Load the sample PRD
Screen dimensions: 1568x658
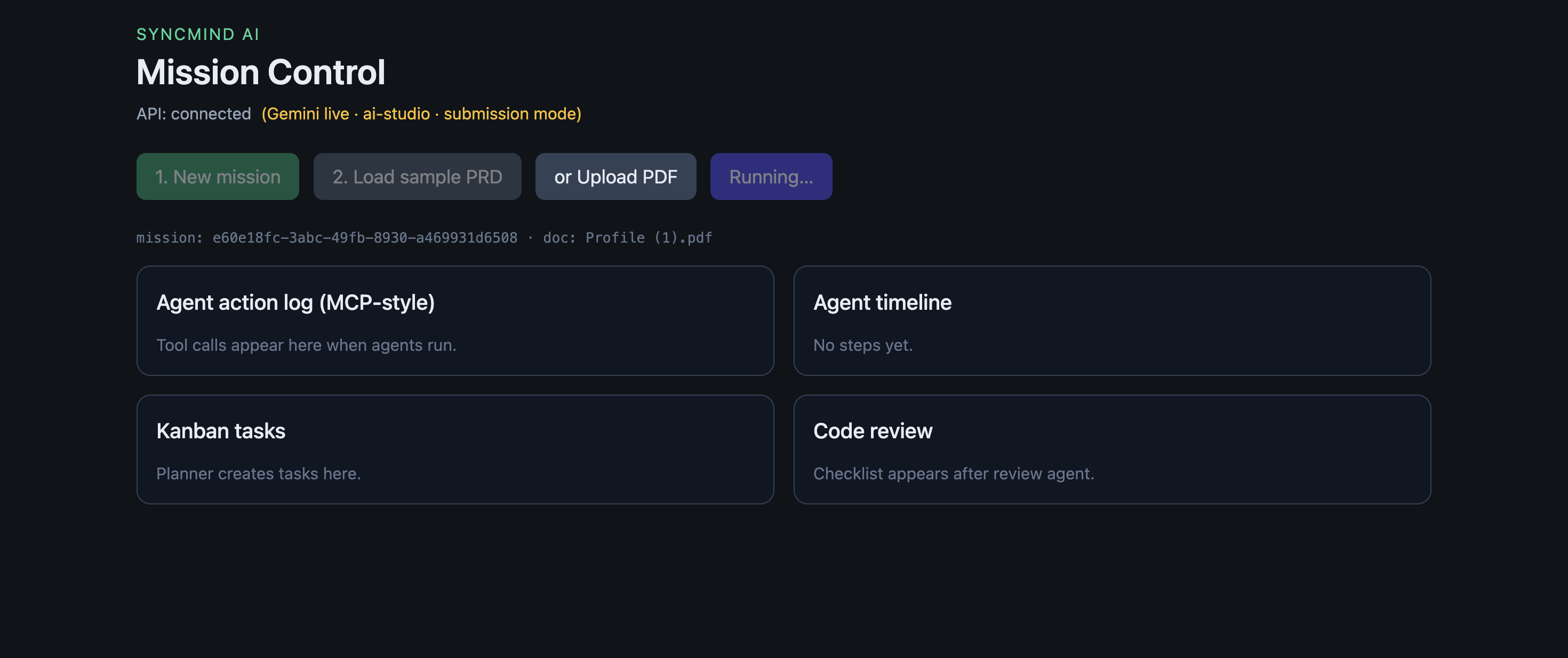click(x=417, y=176)
